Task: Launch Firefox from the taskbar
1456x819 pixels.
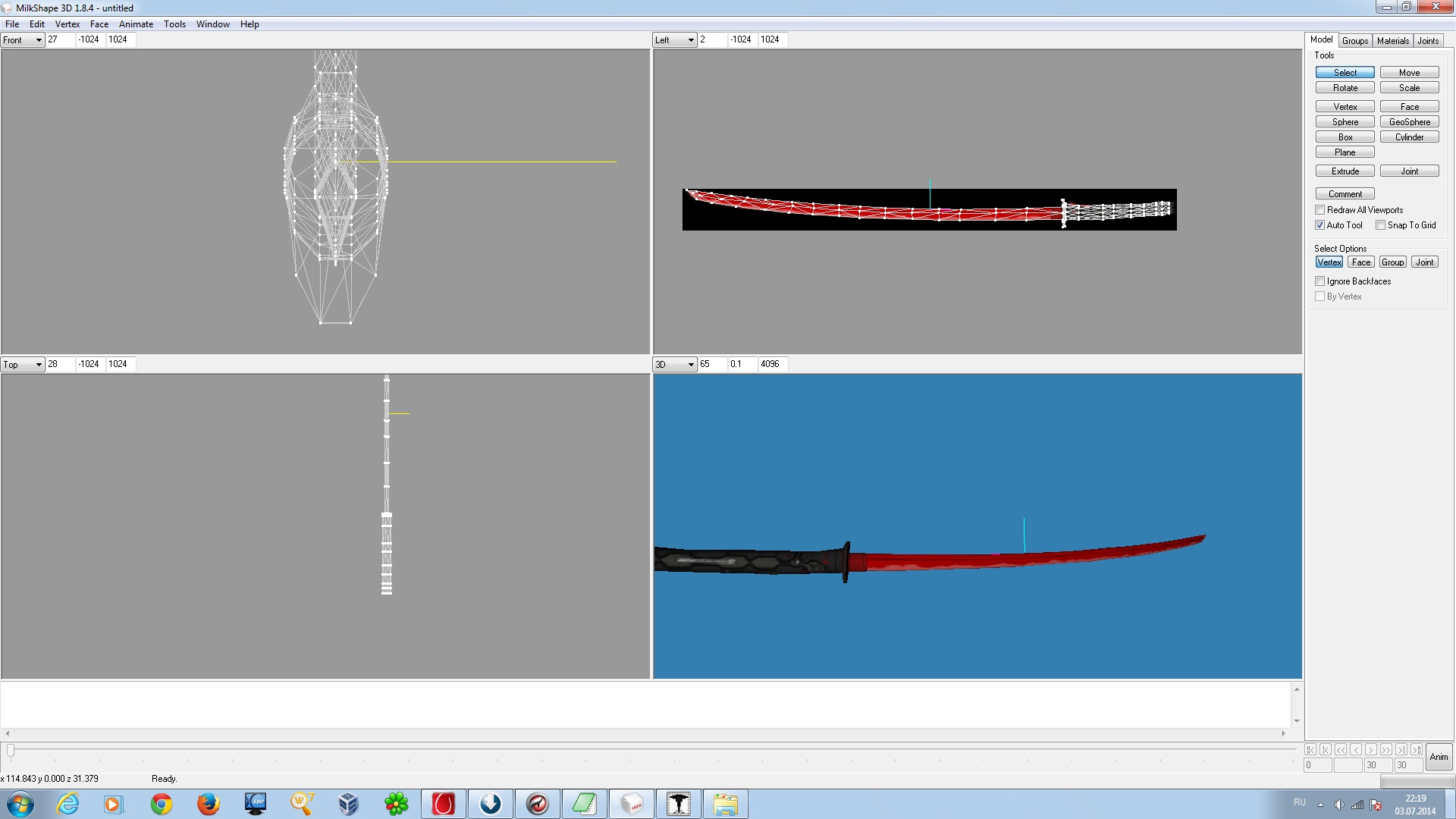Action: [208, 804]
